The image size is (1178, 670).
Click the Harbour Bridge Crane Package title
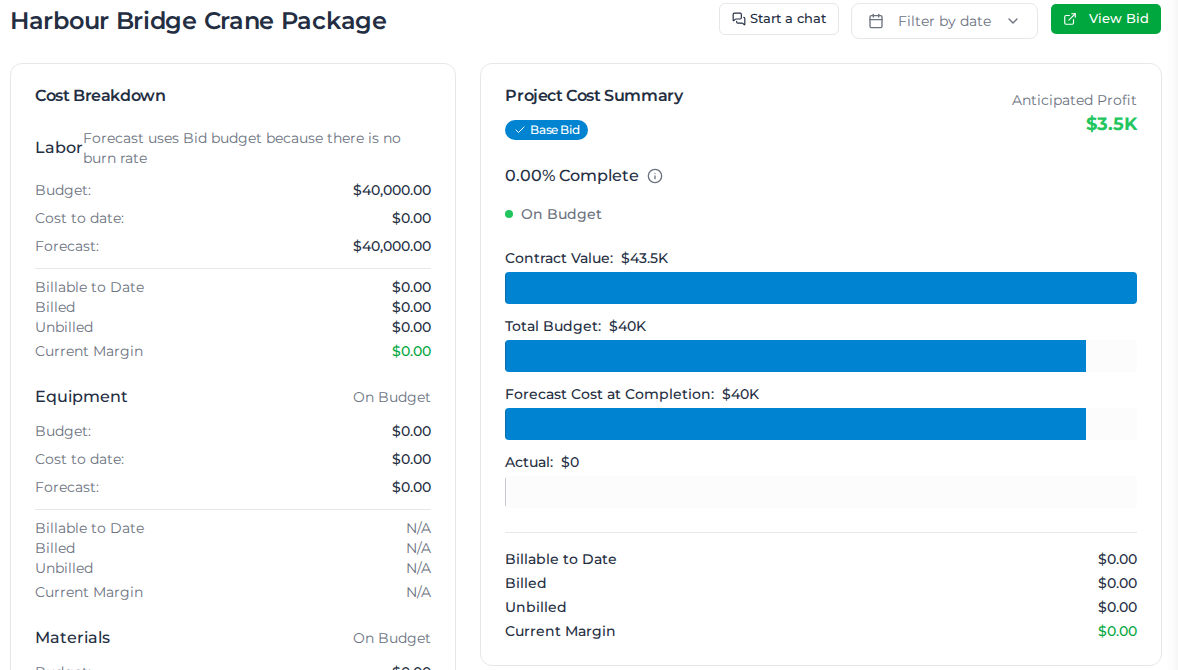[x=198, y=21]
